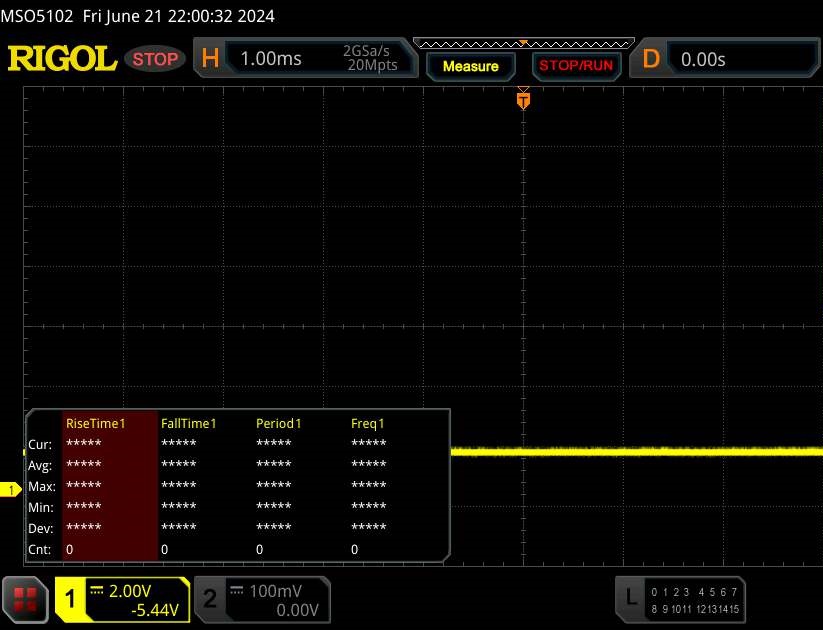This screenshot has height=630, width=823.
Task: Select the RiseTime1 measurement column header
Action: pyautogui.click(x=96, y=424)
